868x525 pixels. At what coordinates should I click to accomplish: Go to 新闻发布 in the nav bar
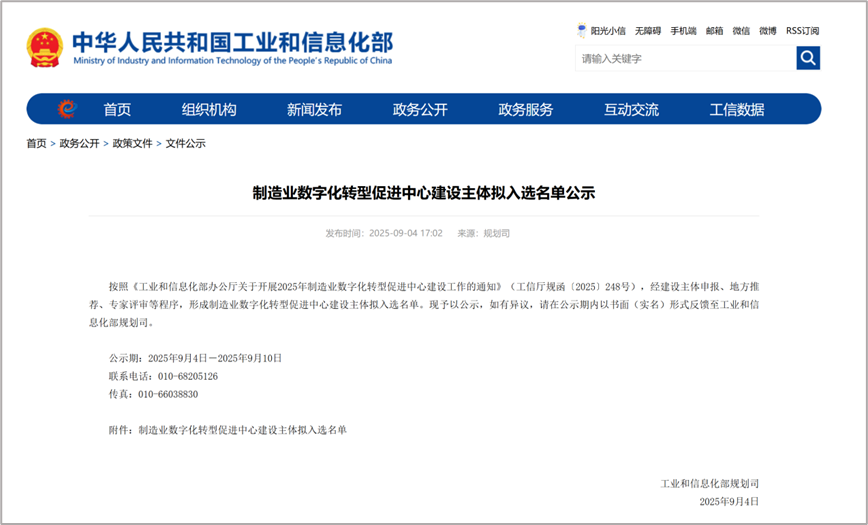(314, 110)
